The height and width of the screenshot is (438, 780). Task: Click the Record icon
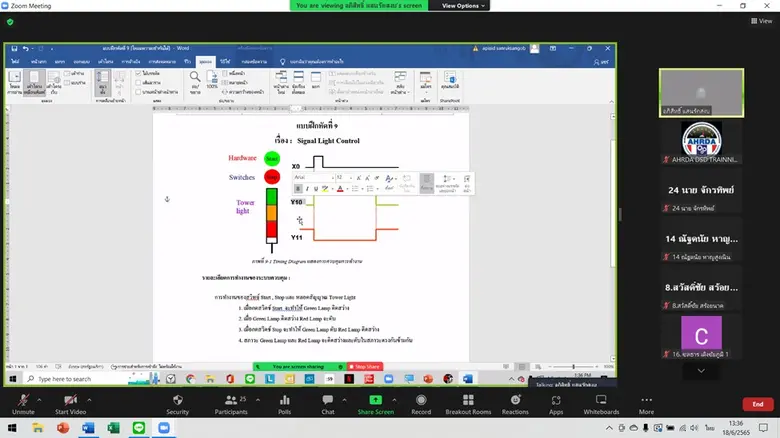pos(421,398)
